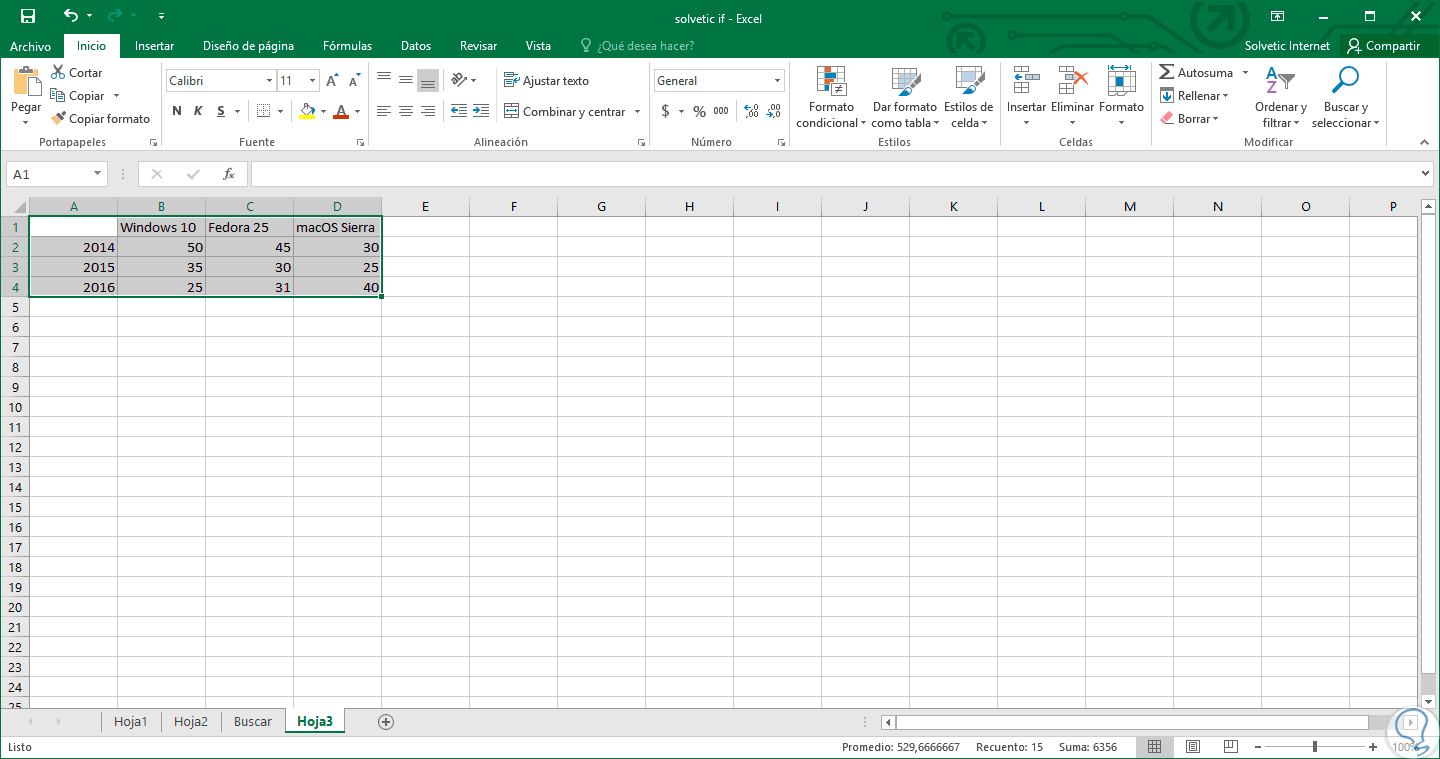Image resolution: width=1440 pixels, height=759 pixels.
Task: Switch to the Hoja1 sheet
Action: 131,722
